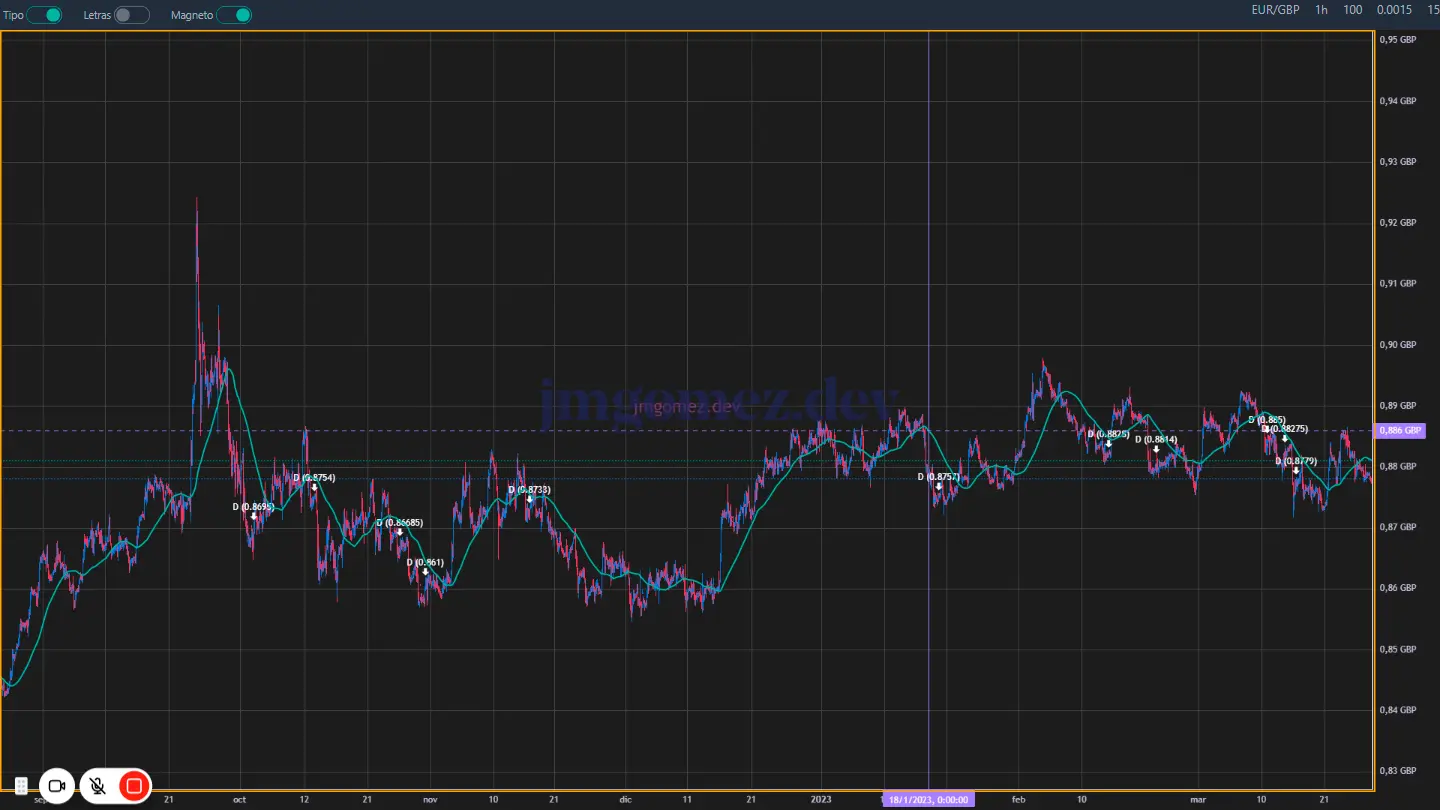1440x810 pixels.
Task: Open the camera video feed
Action: [x=57, y=786]
